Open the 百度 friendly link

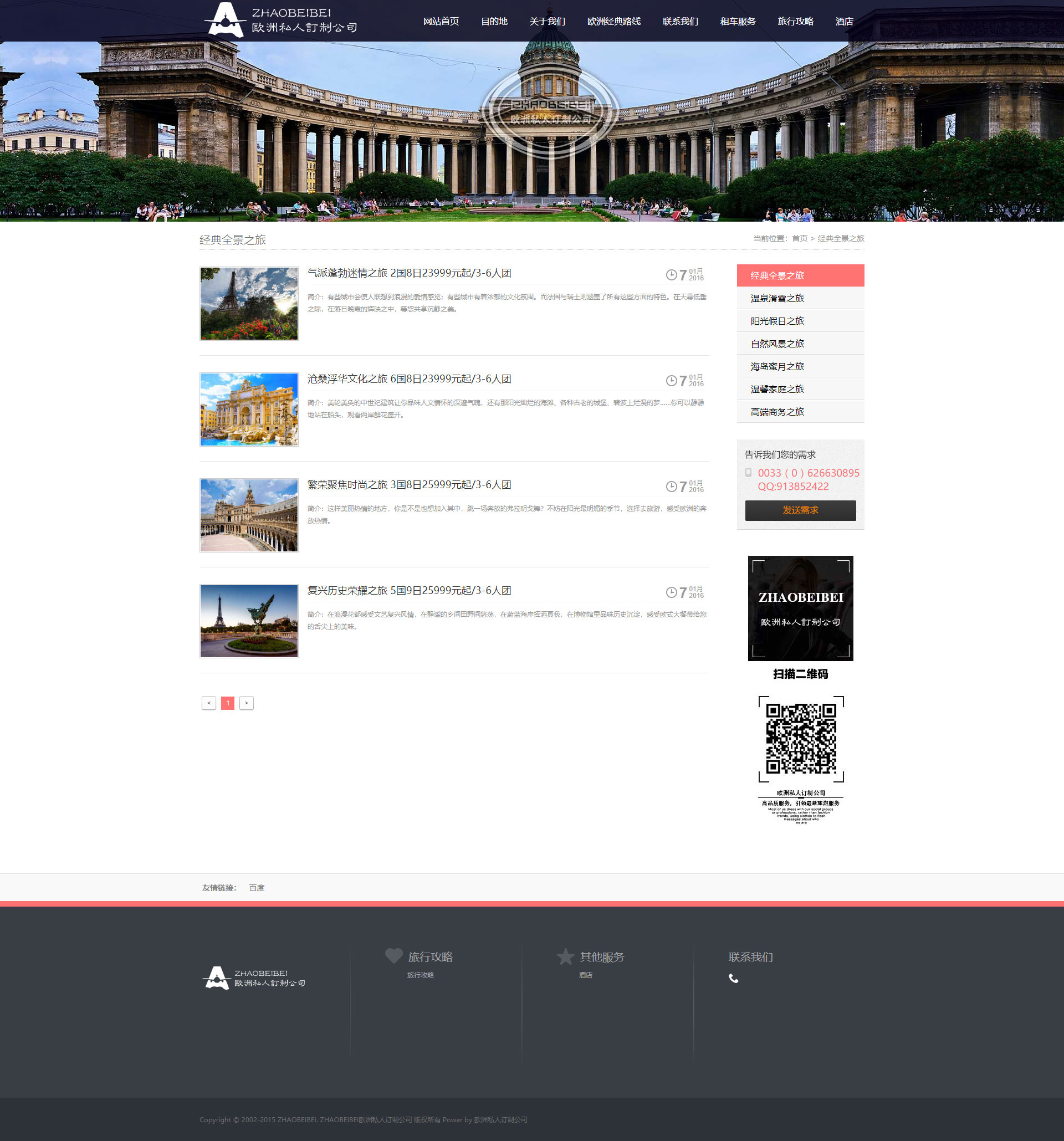(x=257, y=888)
